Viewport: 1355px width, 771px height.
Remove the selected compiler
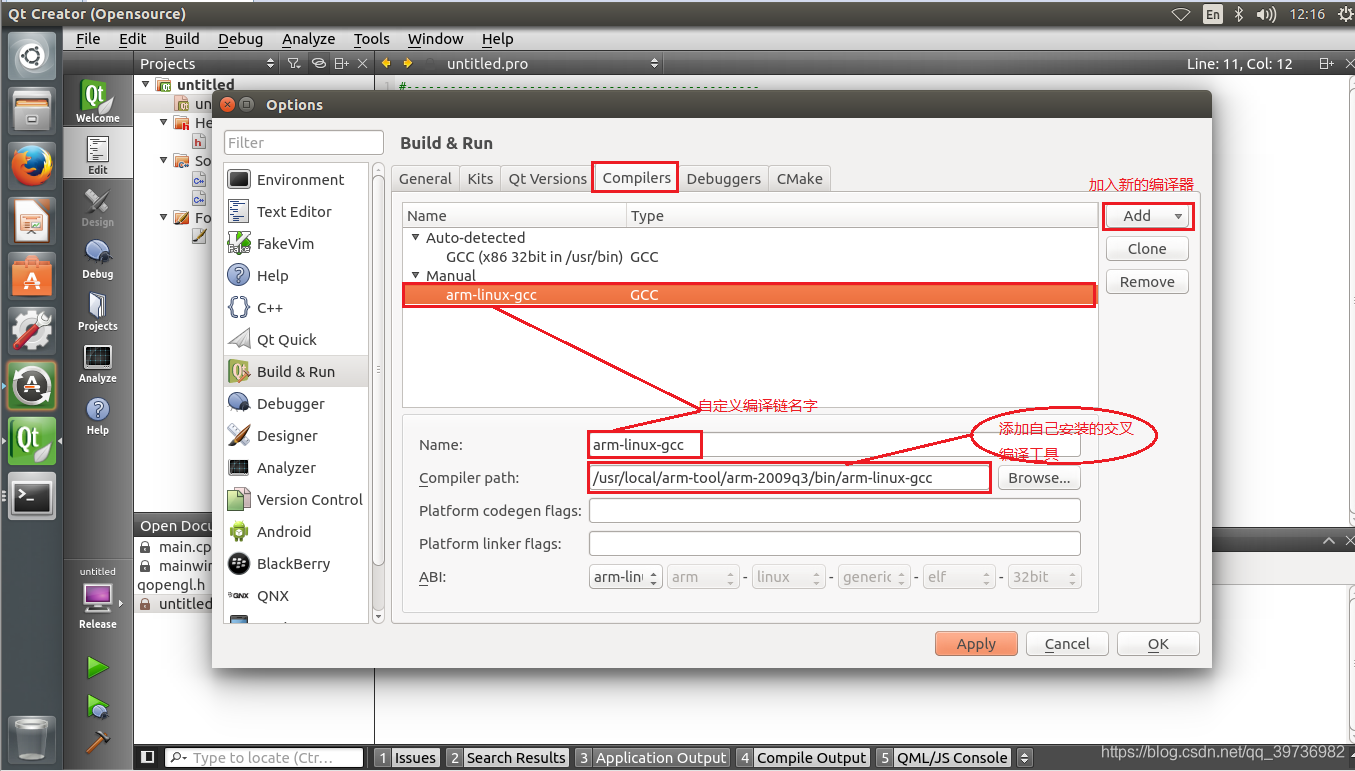[x=1147, y=282]
